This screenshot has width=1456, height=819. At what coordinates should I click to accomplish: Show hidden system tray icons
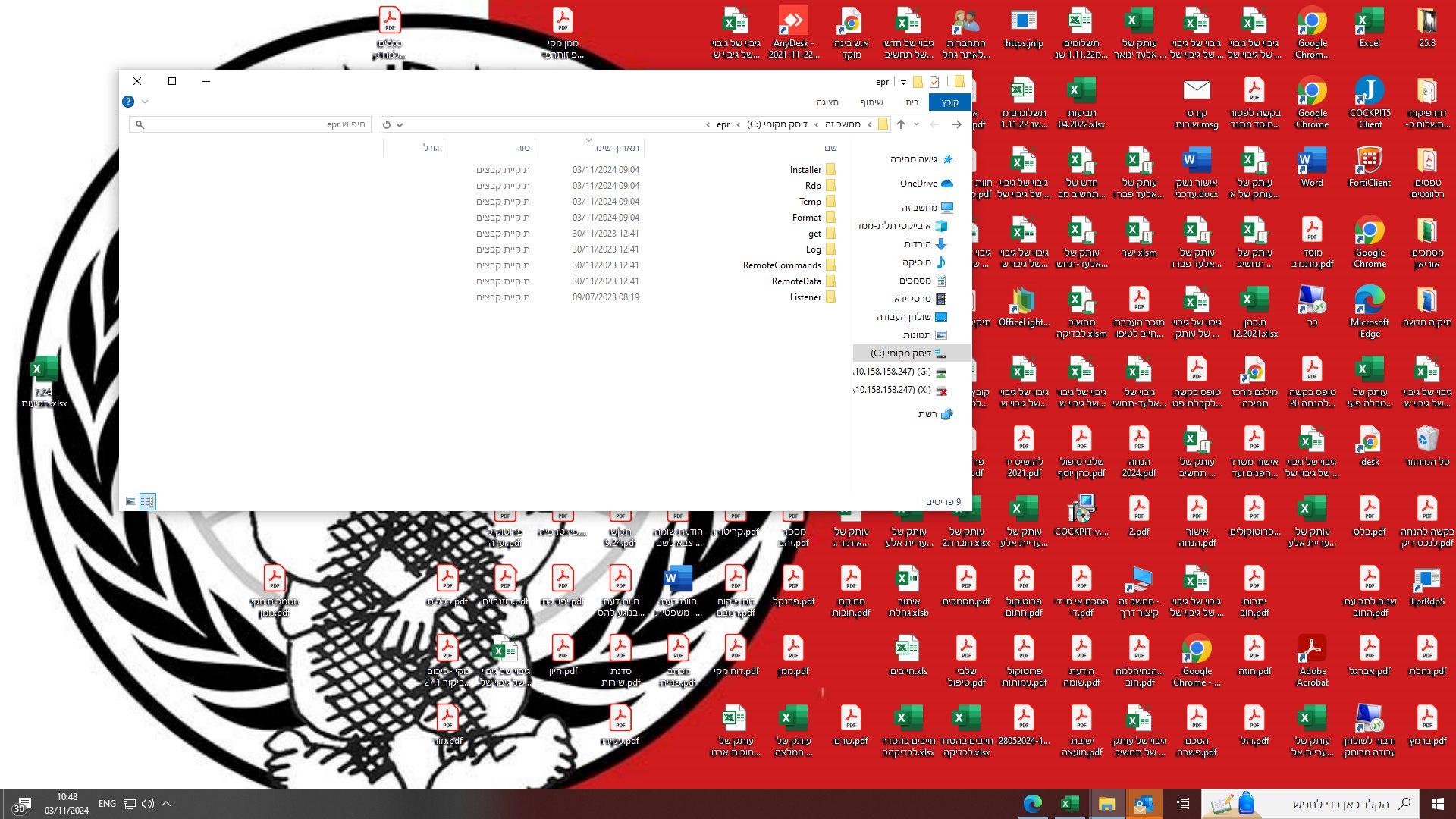(166, 804)
